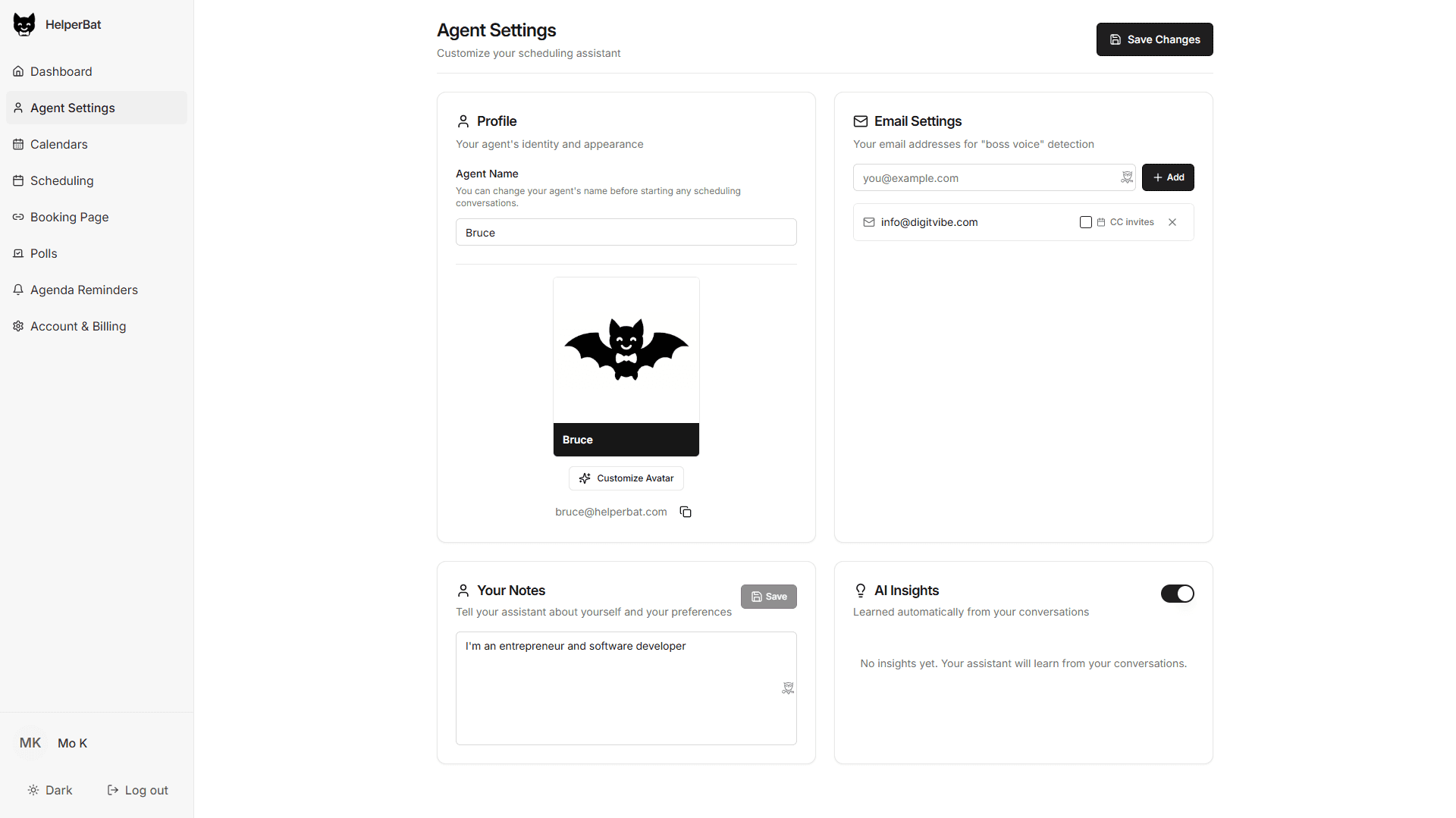Copy bruce@helperbat.com using the copy icon
This screenshot has width=1456, height=818.
tap(685, 512)
